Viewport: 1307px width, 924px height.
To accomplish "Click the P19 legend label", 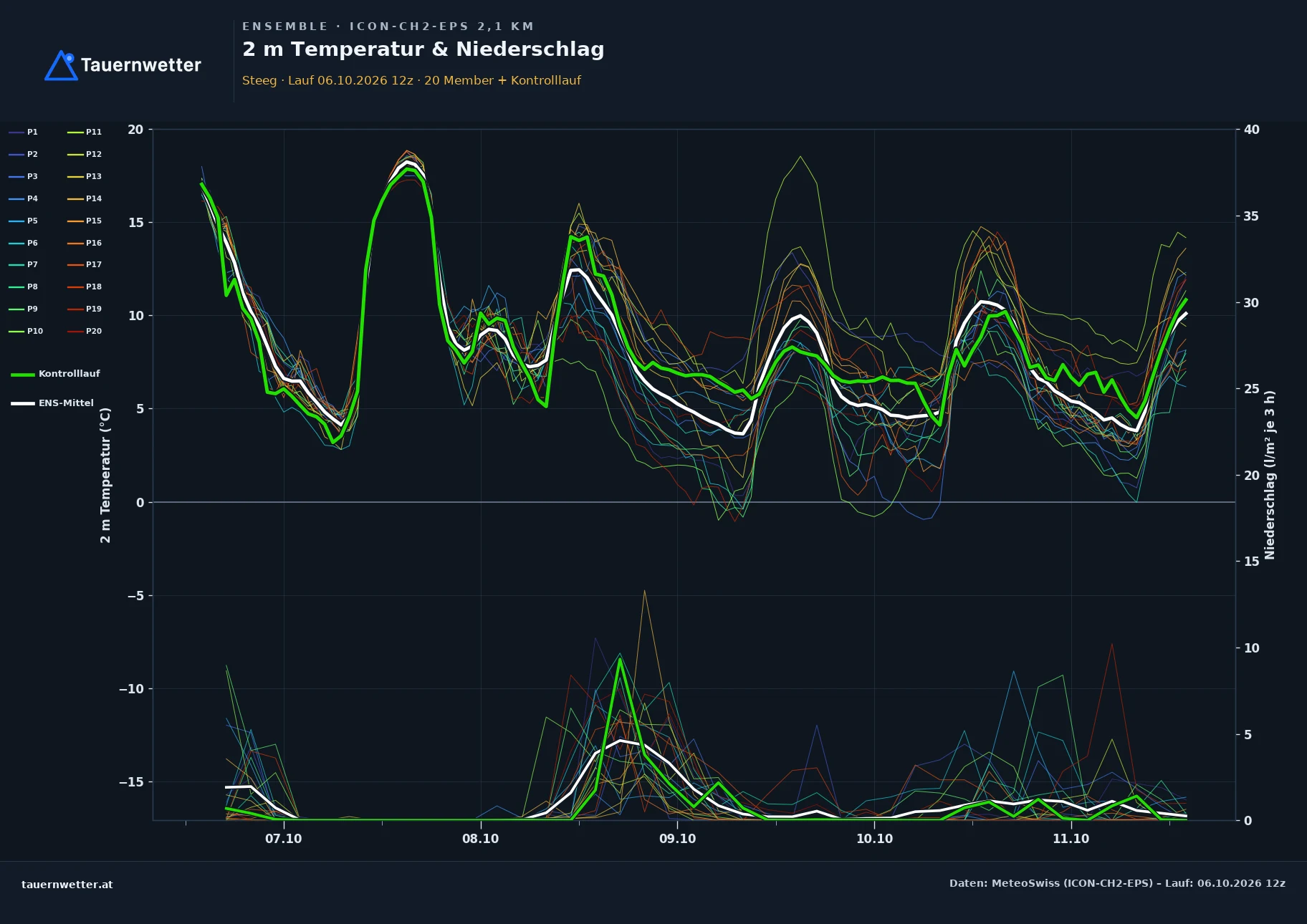I will click(94, 309).
